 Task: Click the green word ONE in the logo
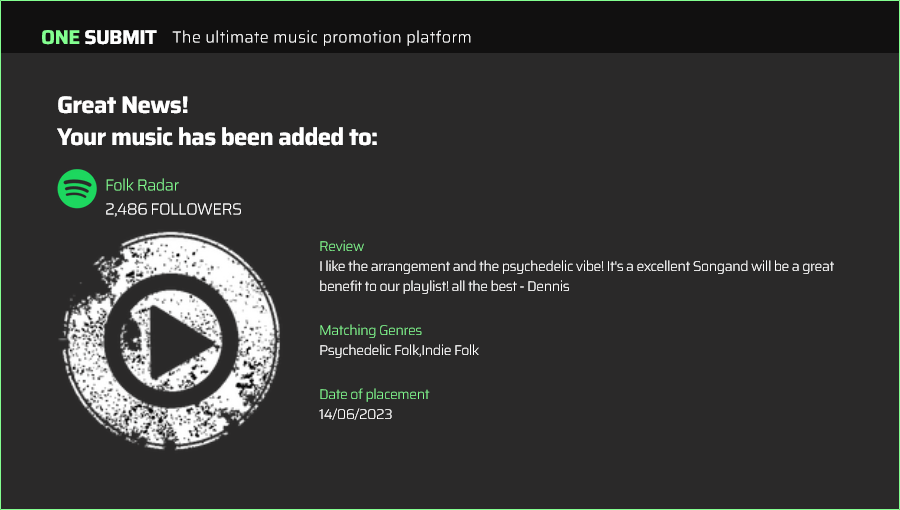pos(60,38)
